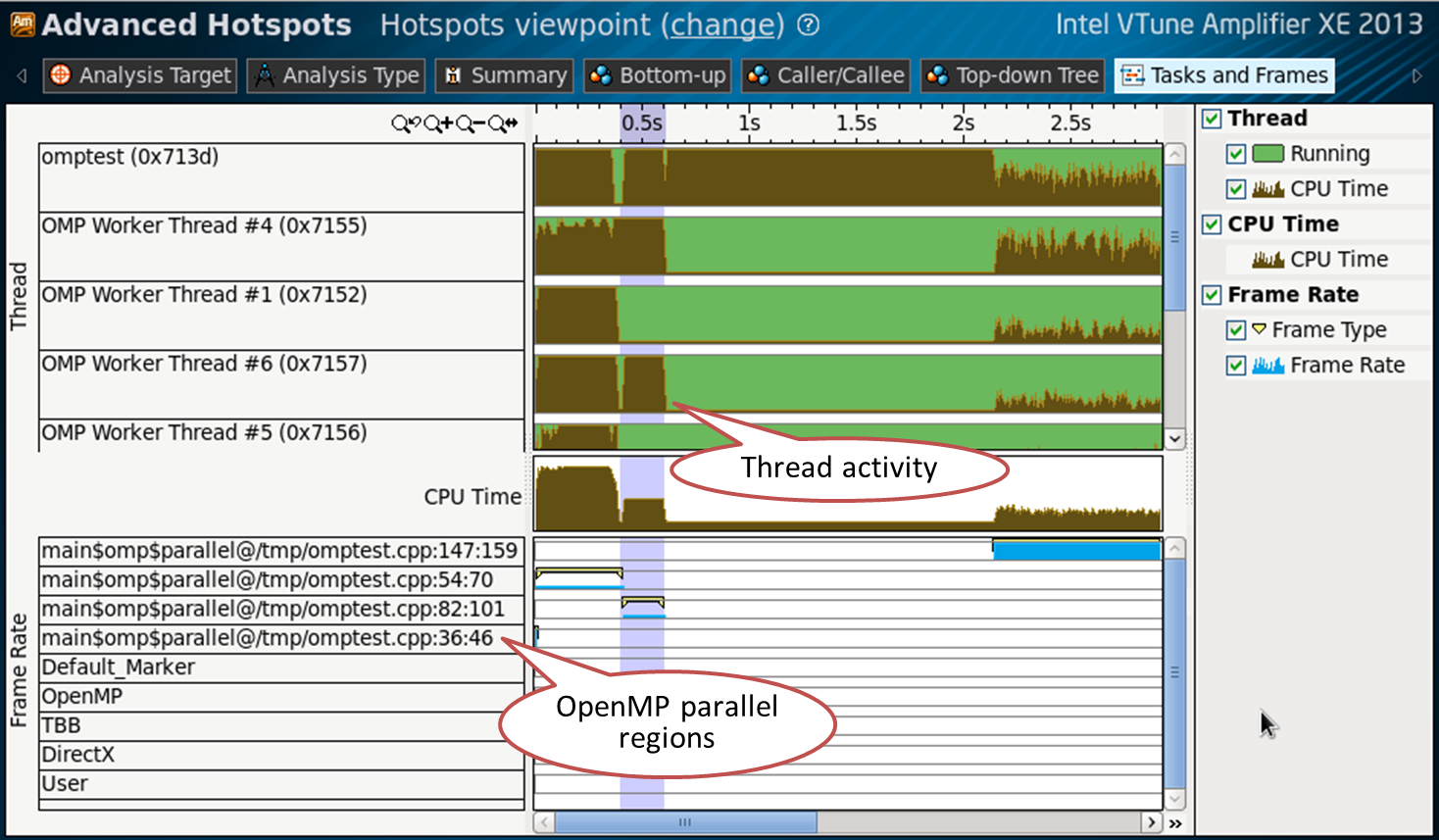Viewport: 1439px width, 840px height.
Task: Click the Tasks and Frames tab's icon
Action: 1132,75
